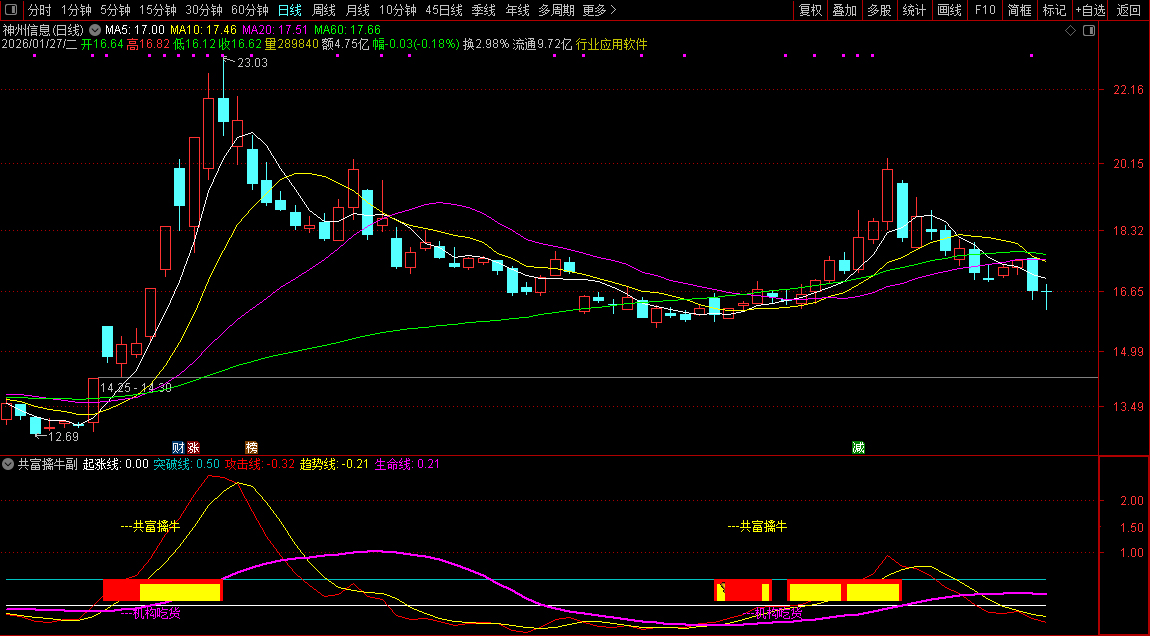Switch to the 周线 weekly period tab

tap(324, 10)
